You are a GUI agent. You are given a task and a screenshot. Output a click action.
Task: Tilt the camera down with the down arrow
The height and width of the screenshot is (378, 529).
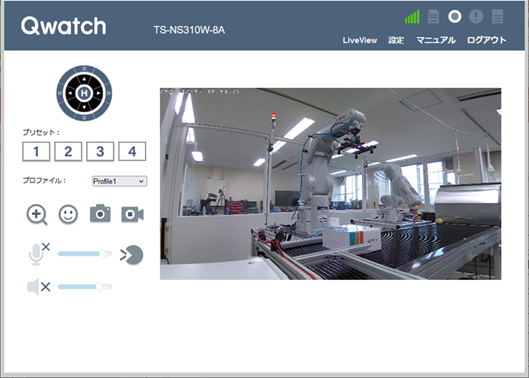point(84,107)
